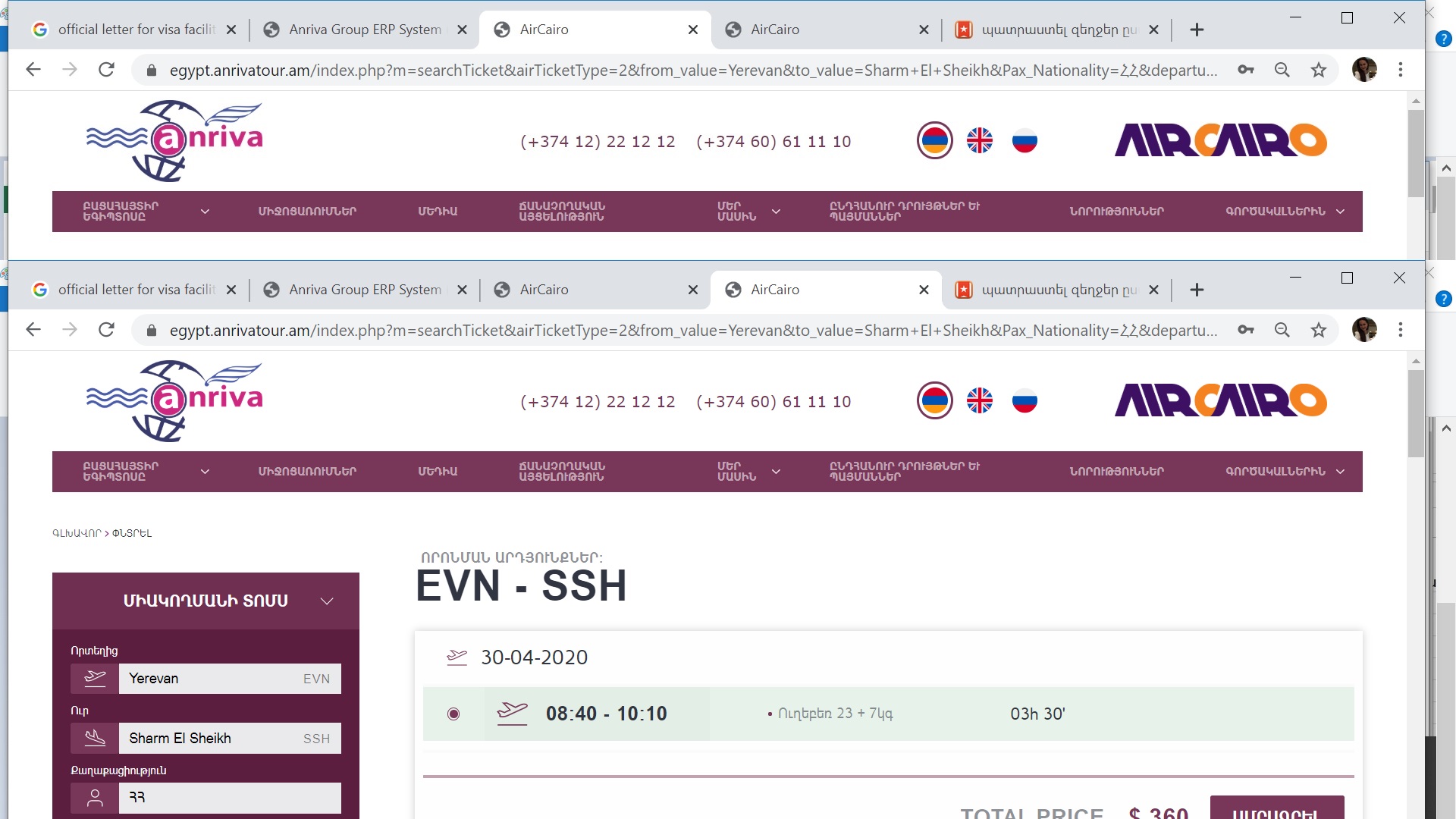
Task: Open new tab in rear browser window
Action: [x=1197, y=30]
